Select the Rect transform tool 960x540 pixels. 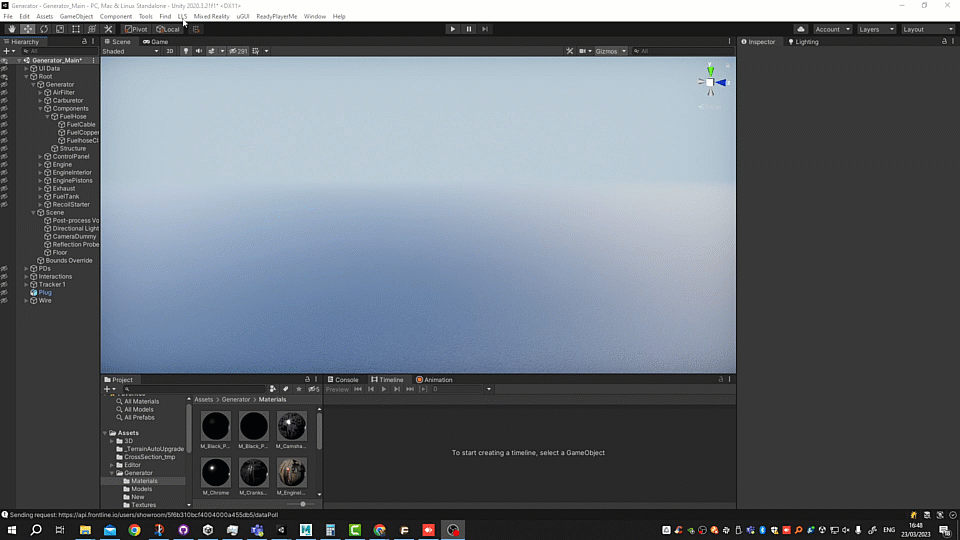76,29
